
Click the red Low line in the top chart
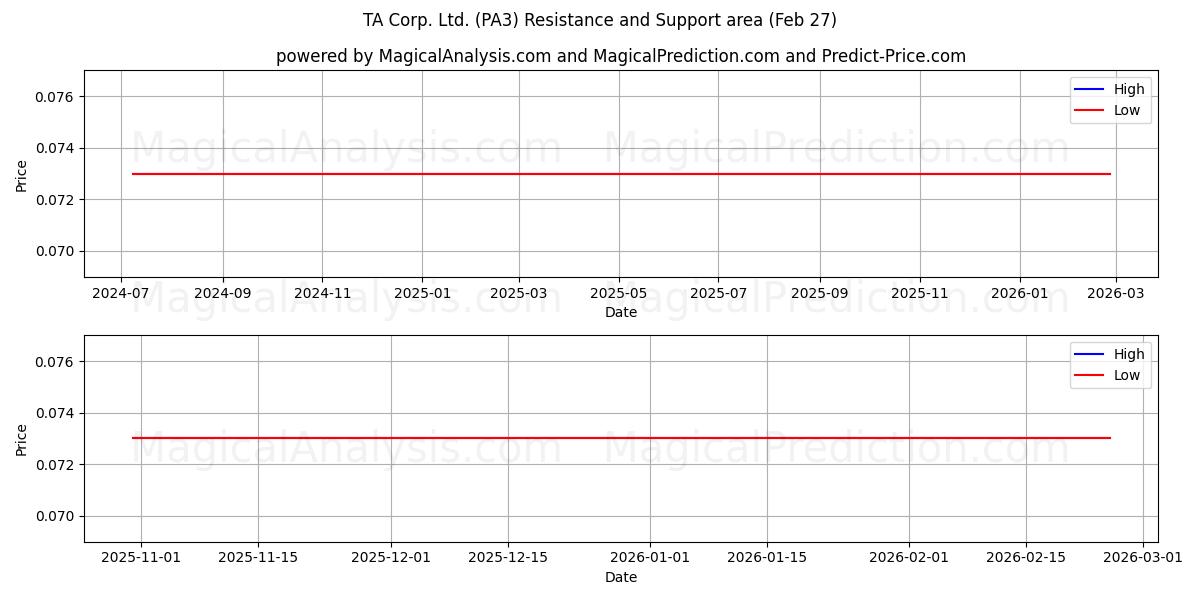pyautogui.click(x=621, y=174)
